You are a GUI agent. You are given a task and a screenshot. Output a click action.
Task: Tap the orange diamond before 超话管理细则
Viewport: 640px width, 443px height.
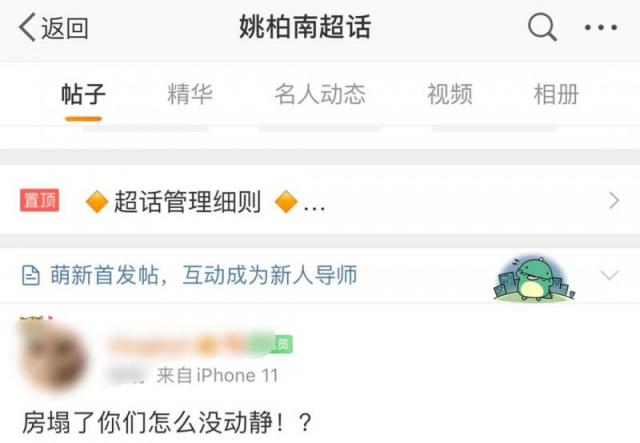[x=97, y=202]
